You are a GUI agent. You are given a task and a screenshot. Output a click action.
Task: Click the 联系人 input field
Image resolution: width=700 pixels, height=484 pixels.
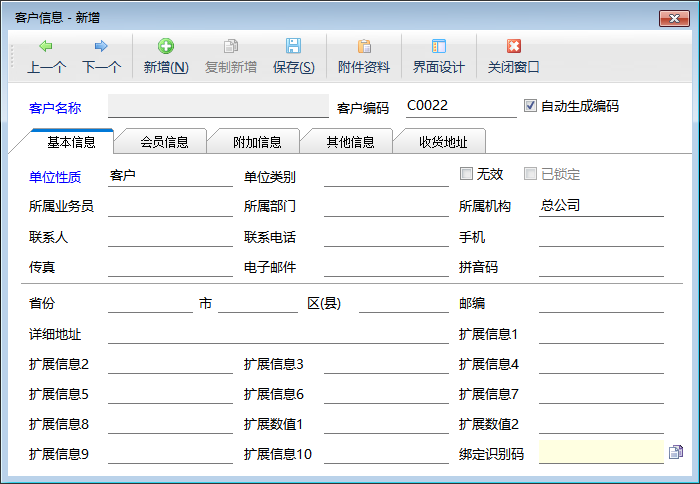[x=170, y=236]
